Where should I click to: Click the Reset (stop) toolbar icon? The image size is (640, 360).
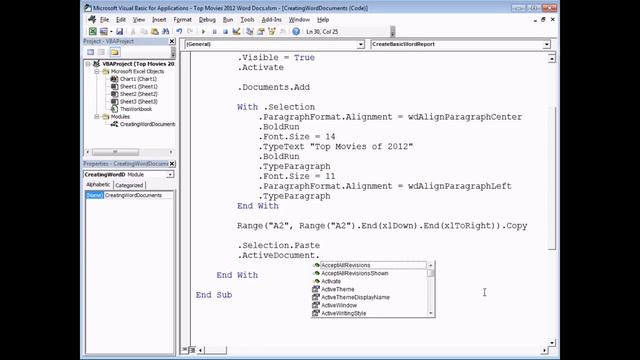coord(225,31)
